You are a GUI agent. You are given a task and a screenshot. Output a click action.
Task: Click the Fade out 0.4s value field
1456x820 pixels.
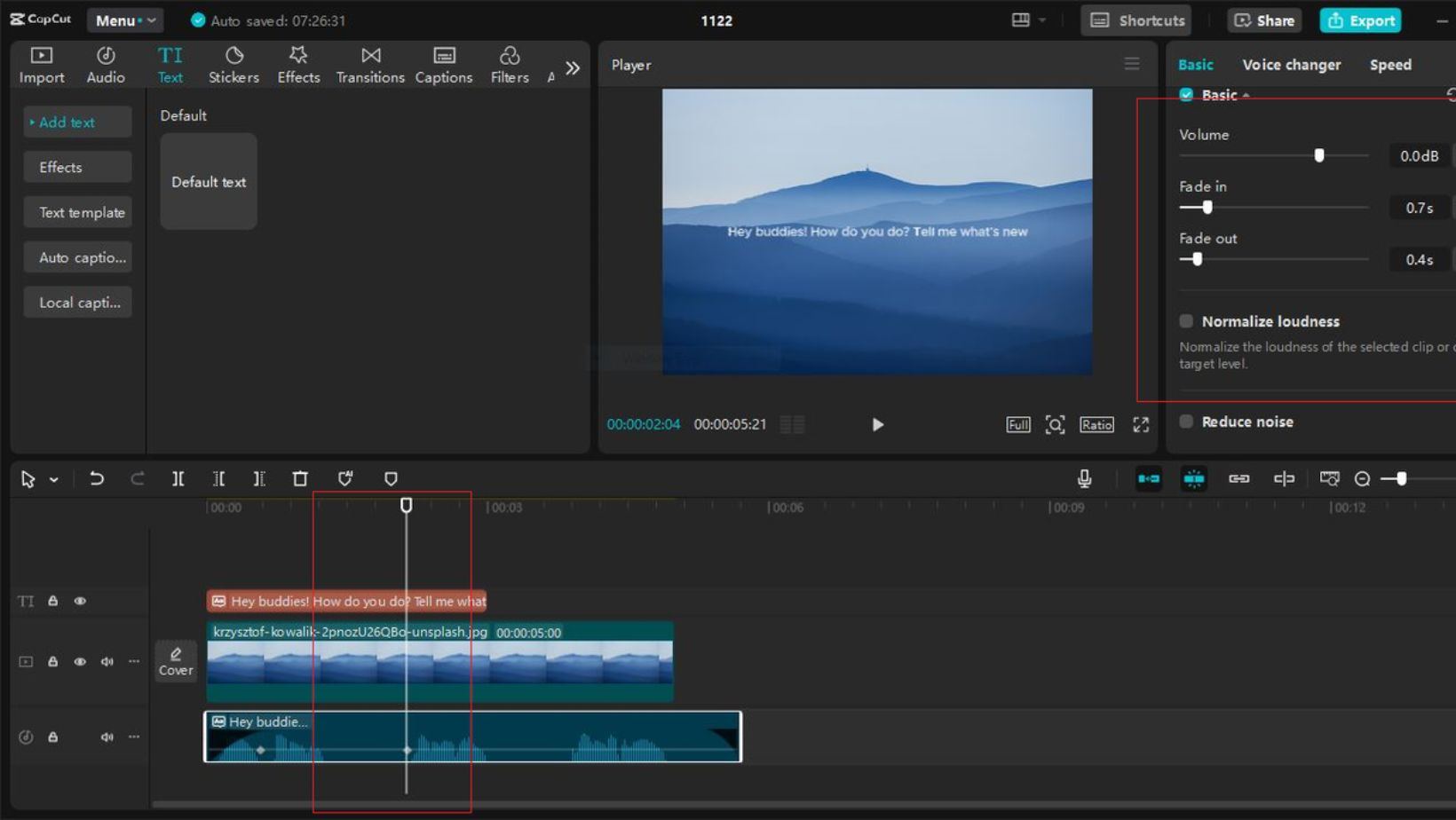(x=1419, y=260)
